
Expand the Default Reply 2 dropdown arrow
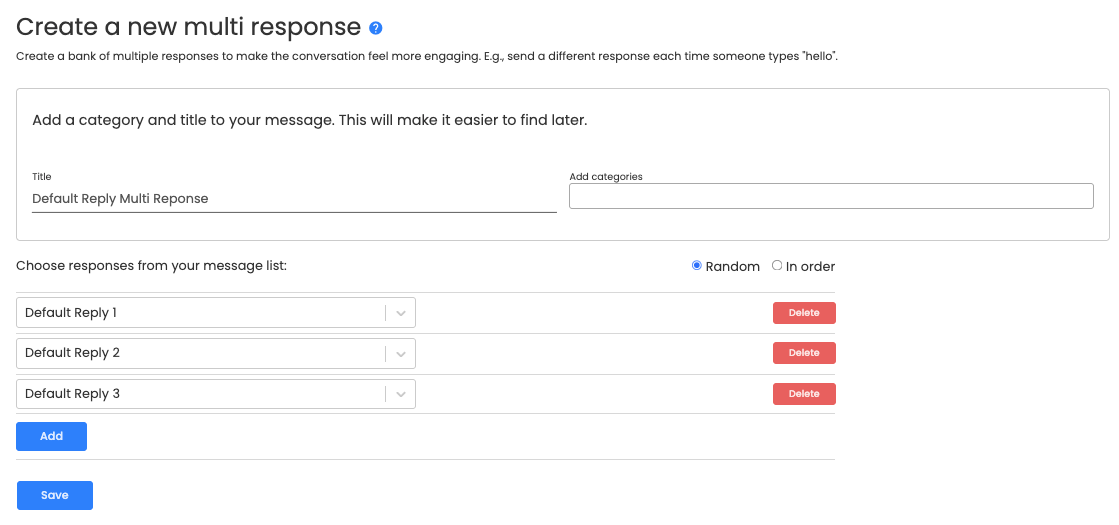point(401,353)
